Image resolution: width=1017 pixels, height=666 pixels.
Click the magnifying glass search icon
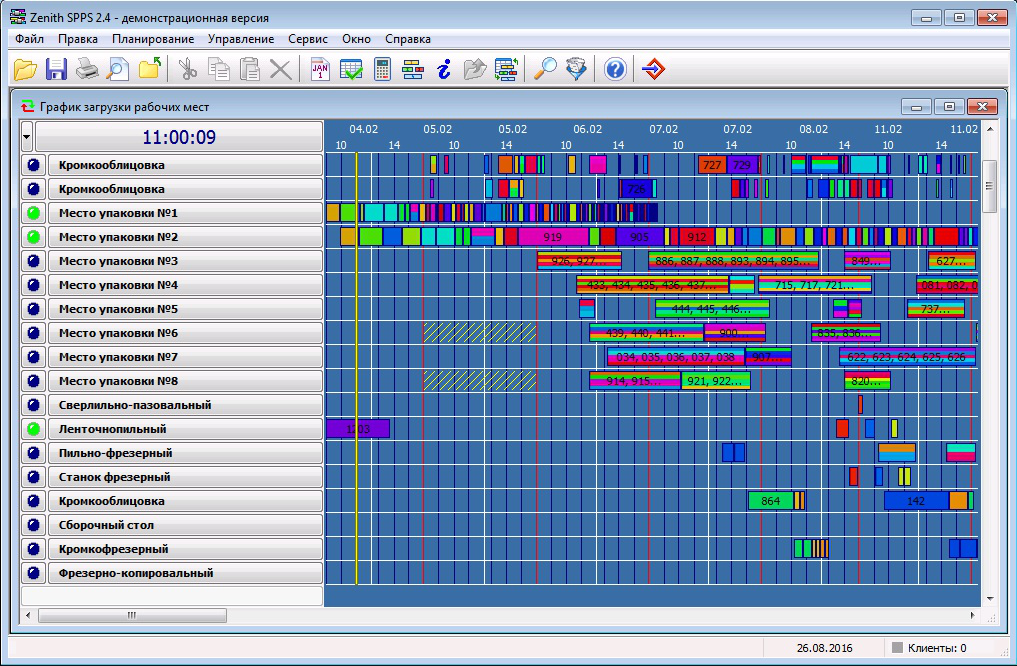(544, 69)
